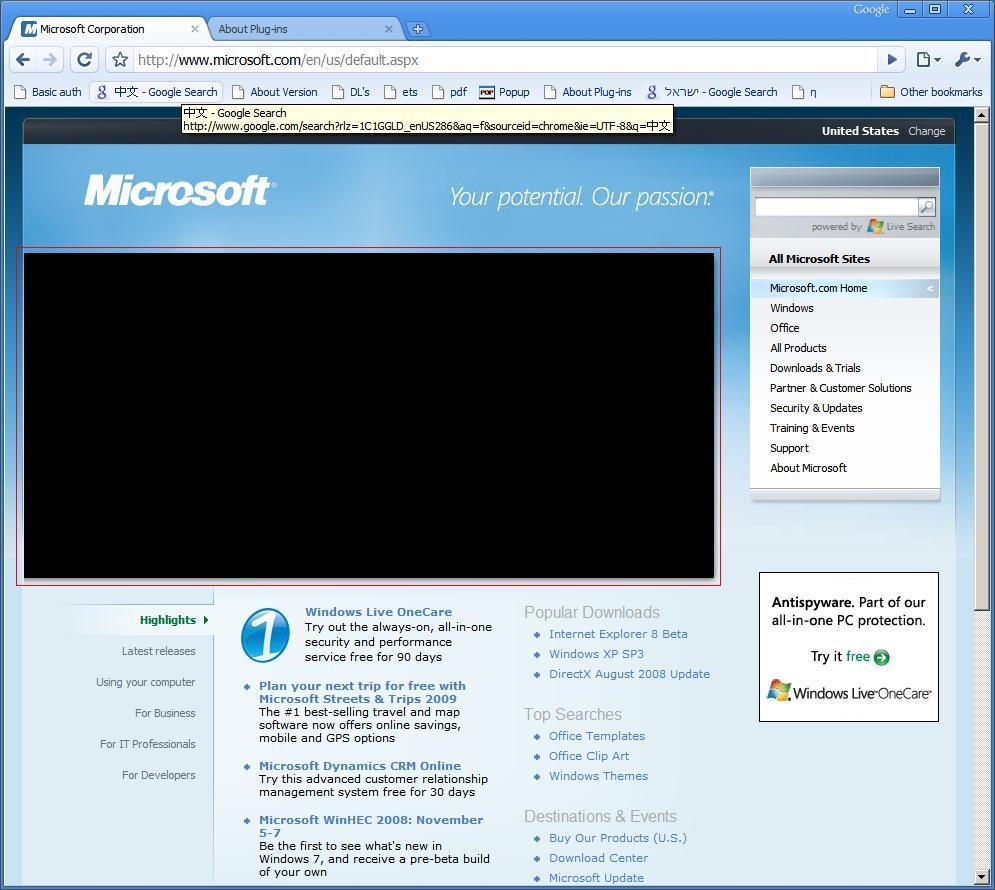Screen dimensions: 995x890
Task: Open the About Microsoft link
Action: click(808, 468)
